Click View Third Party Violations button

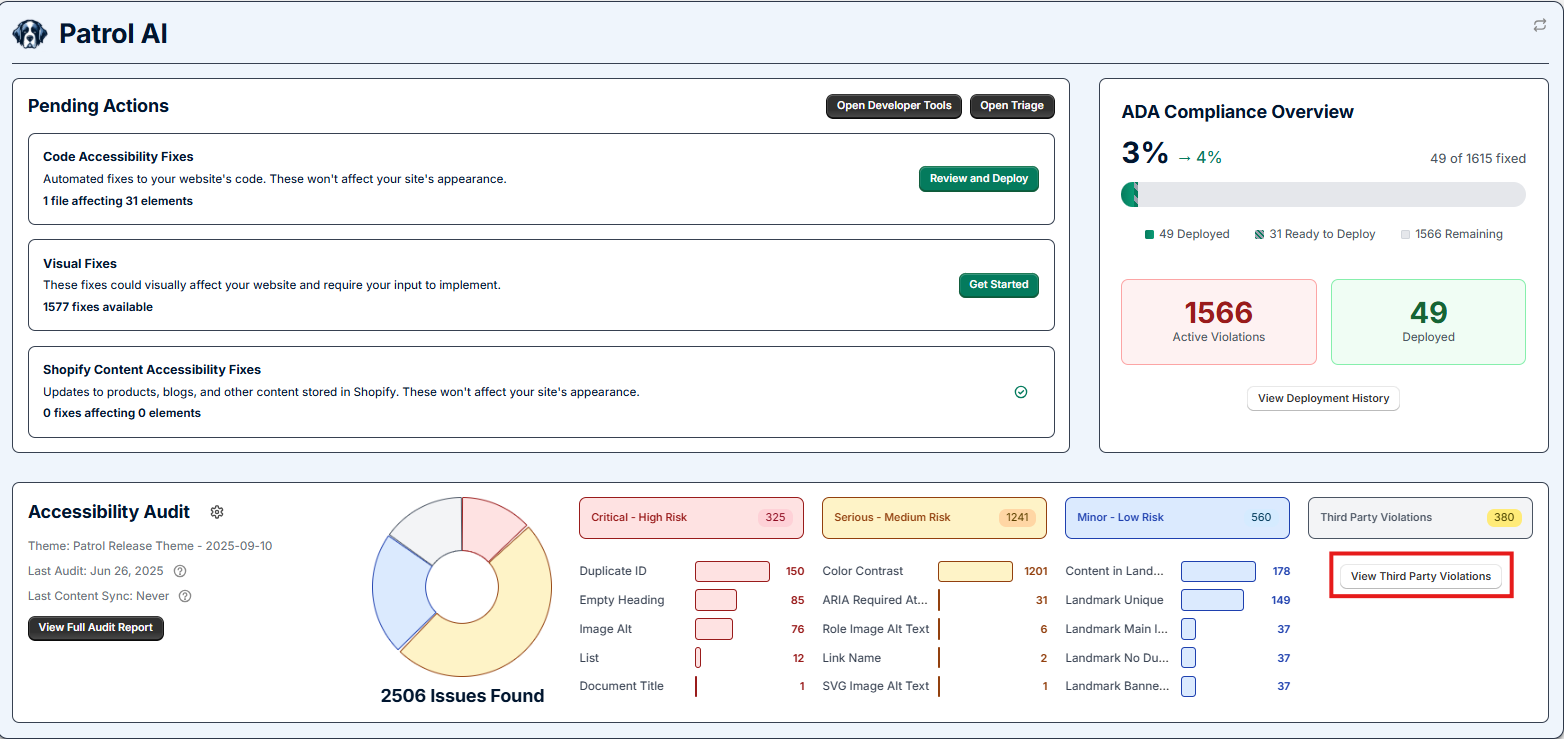pos(1420,576)
